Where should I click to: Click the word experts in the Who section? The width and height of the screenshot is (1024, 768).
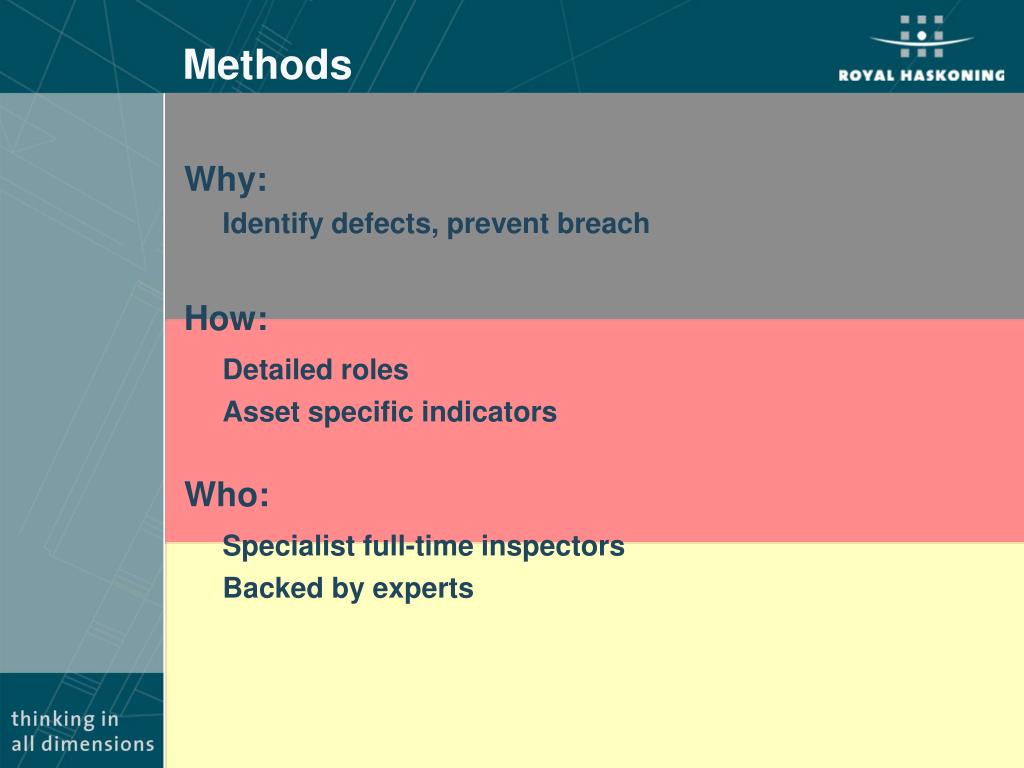pyautogui.click(x=423, y=590)
